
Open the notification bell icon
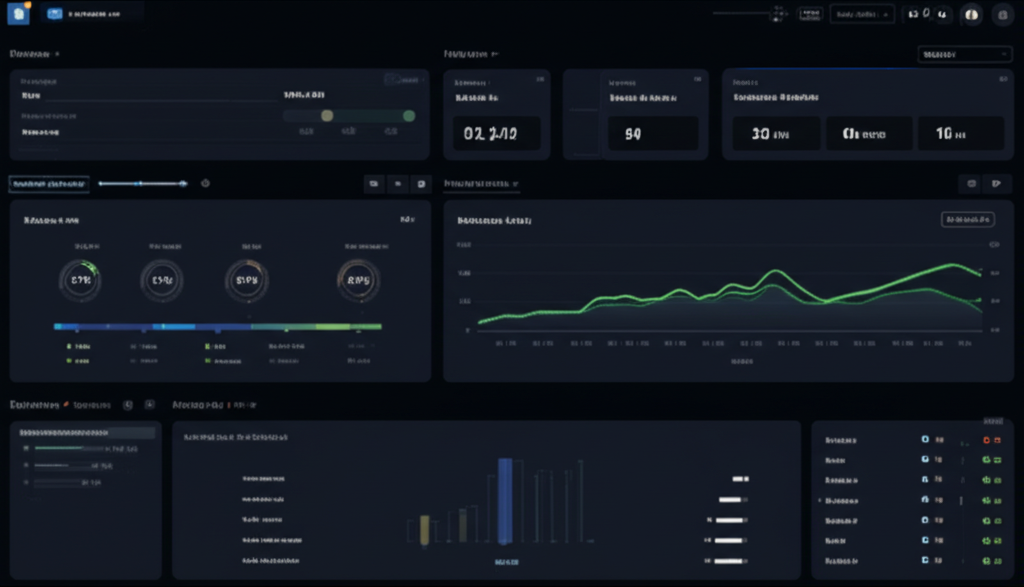pos(910,14)
